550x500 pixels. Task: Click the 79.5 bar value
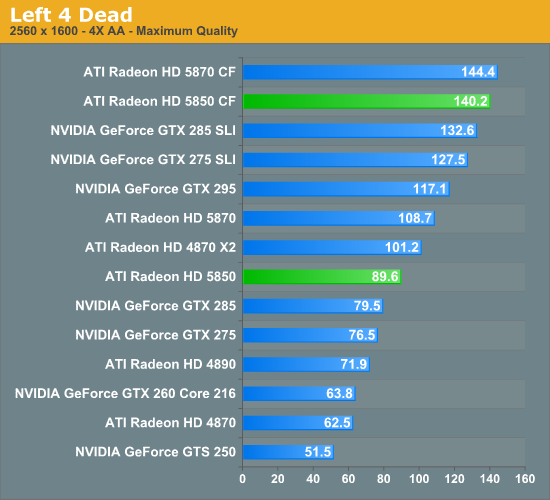coord(367,306)
